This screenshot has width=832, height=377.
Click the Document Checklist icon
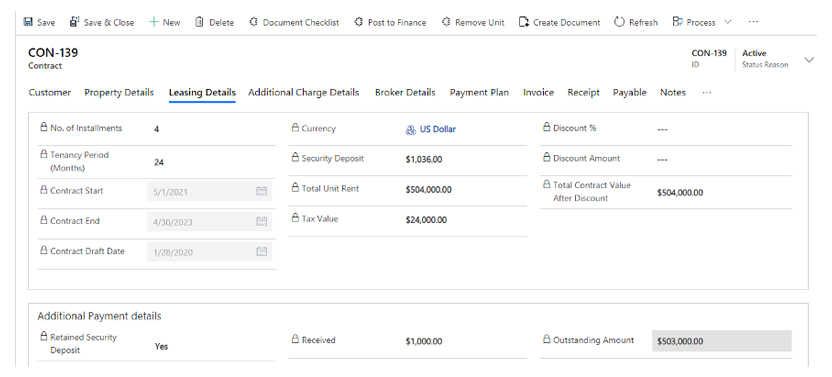[x=254, y=22]
